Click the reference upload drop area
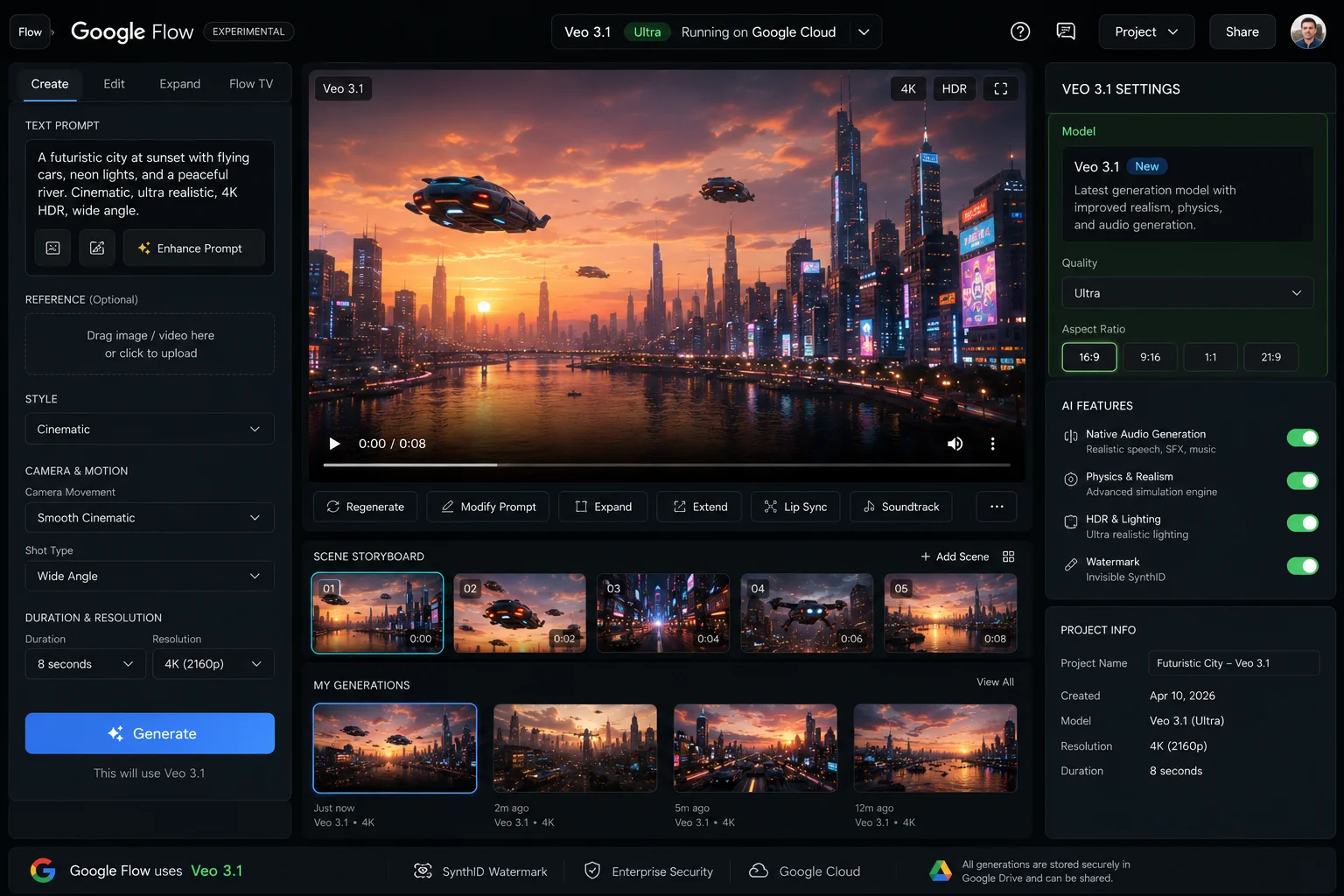This screenshot has width=1344, height=896. 150,344
